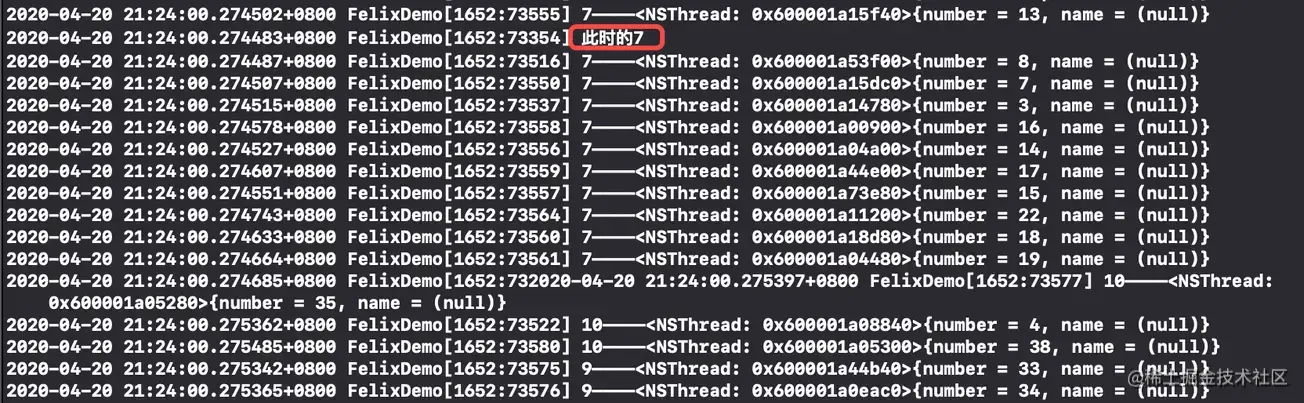Select log entry with number = 7
1304x403 pixels.
(x=603, y=83)
